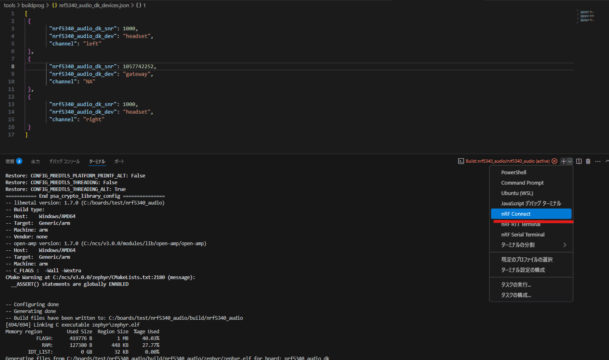Click line number 17 in the gutter
This screenshot has width=609, height=360.
11,135
